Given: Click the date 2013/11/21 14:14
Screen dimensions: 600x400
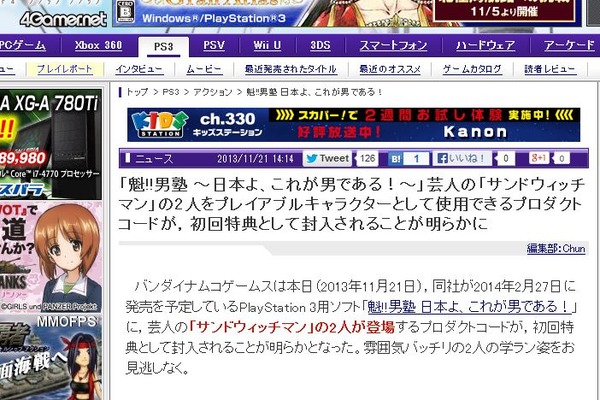Looking at the screenshot, I should 255,159.
